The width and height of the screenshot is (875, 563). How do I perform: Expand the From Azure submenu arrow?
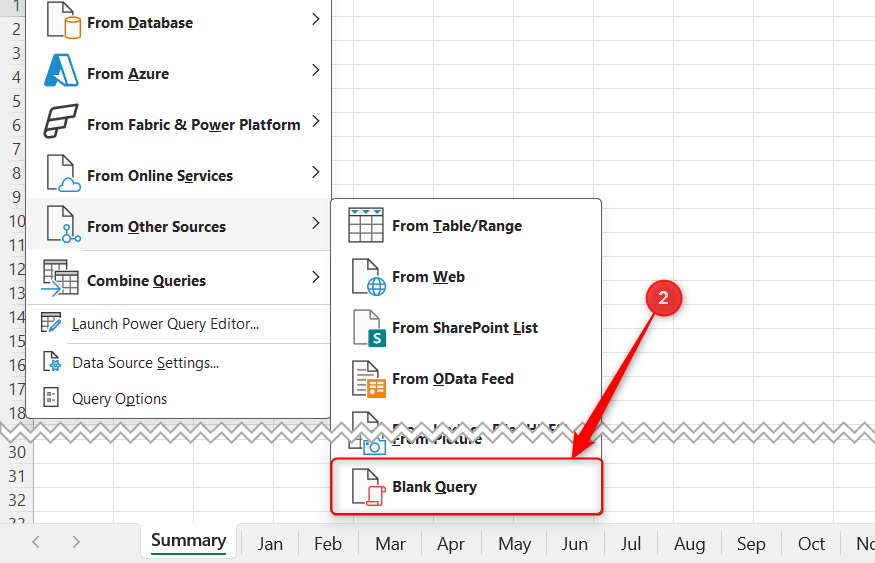tap(316, 70)
